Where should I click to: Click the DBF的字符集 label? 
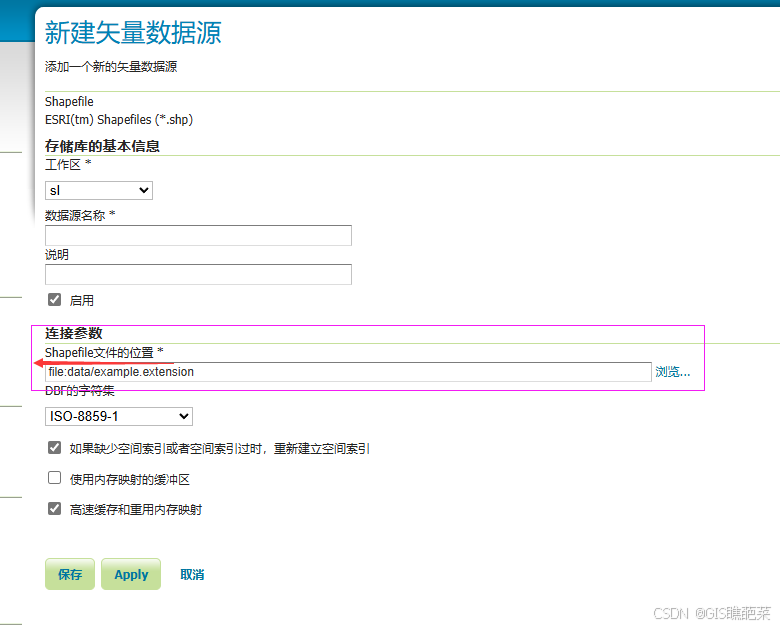coord(80,391)
